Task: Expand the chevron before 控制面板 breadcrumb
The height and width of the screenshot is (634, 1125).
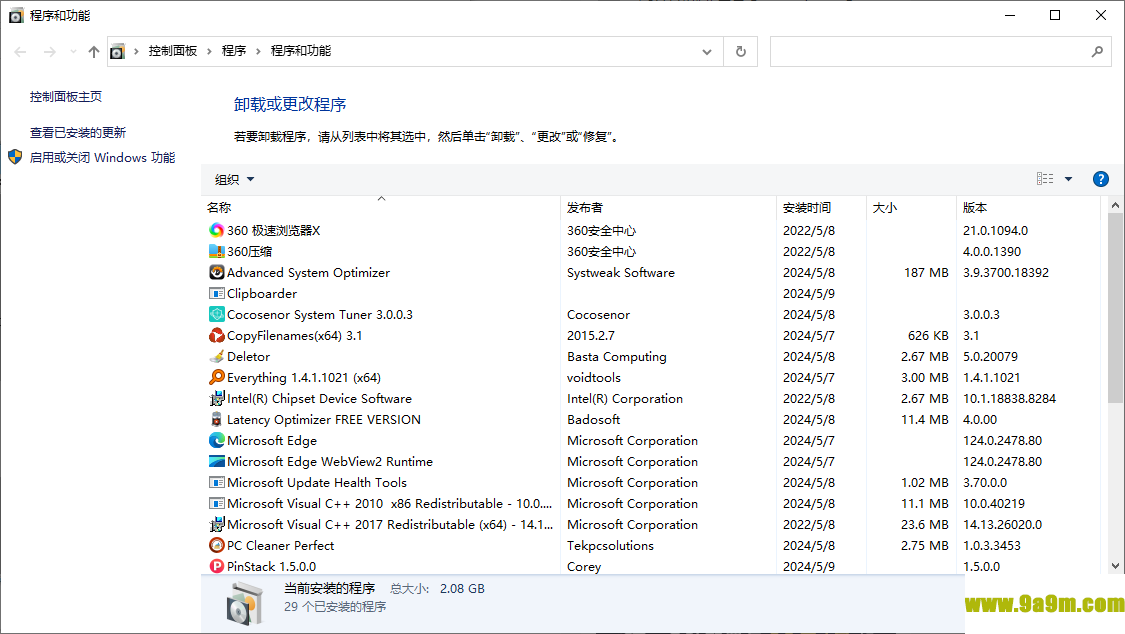Action: point(136,52)
